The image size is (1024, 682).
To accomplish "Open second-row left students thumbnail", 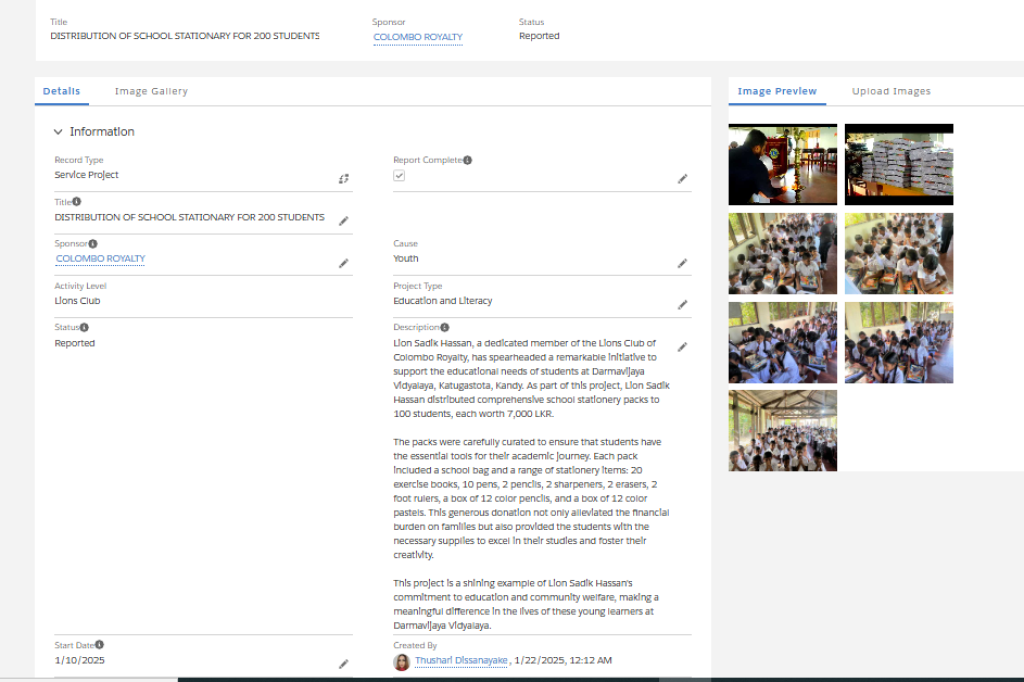I will [x=782, y=253].
